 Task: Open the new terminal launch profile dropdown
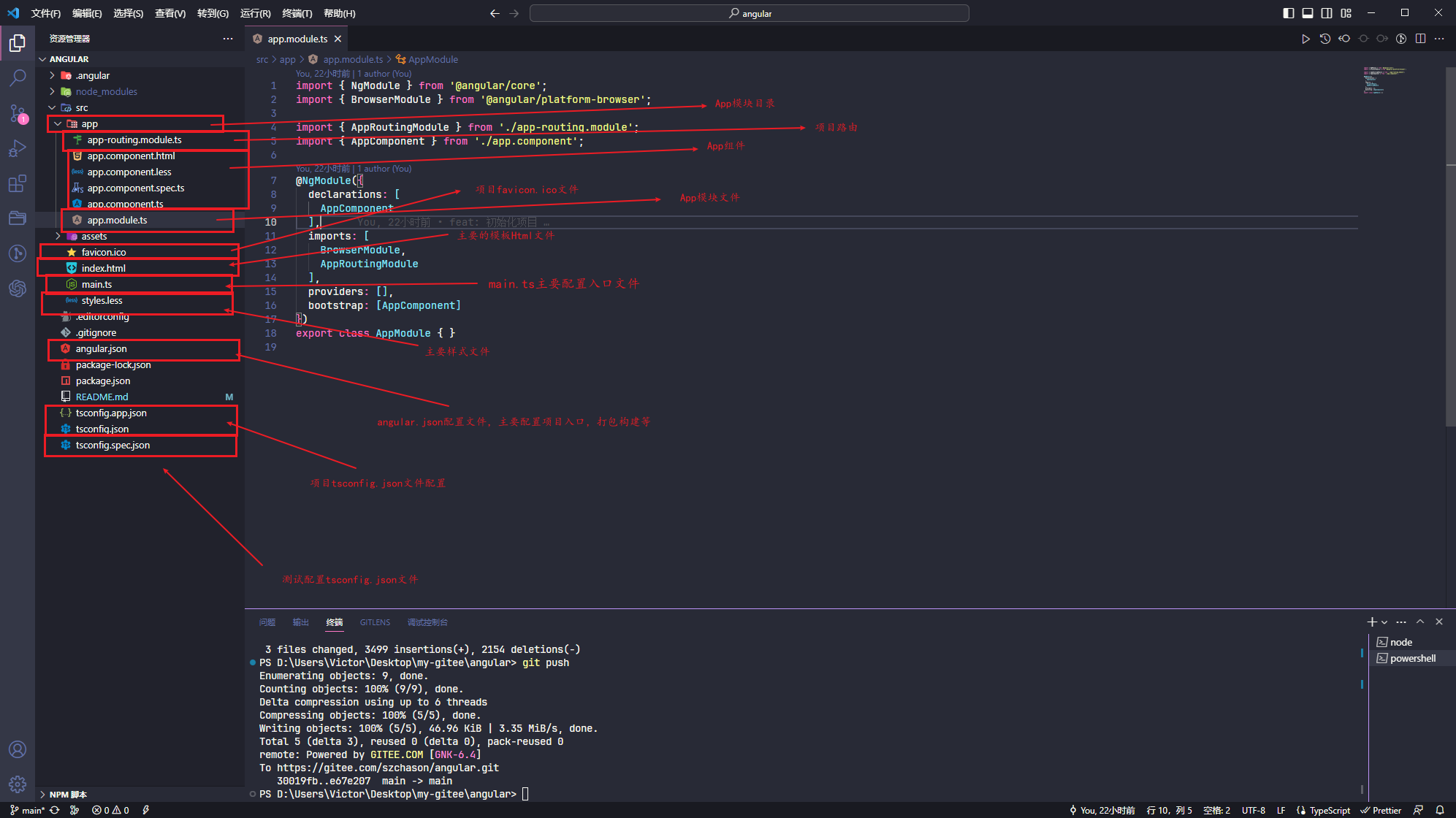[1384, 622]
